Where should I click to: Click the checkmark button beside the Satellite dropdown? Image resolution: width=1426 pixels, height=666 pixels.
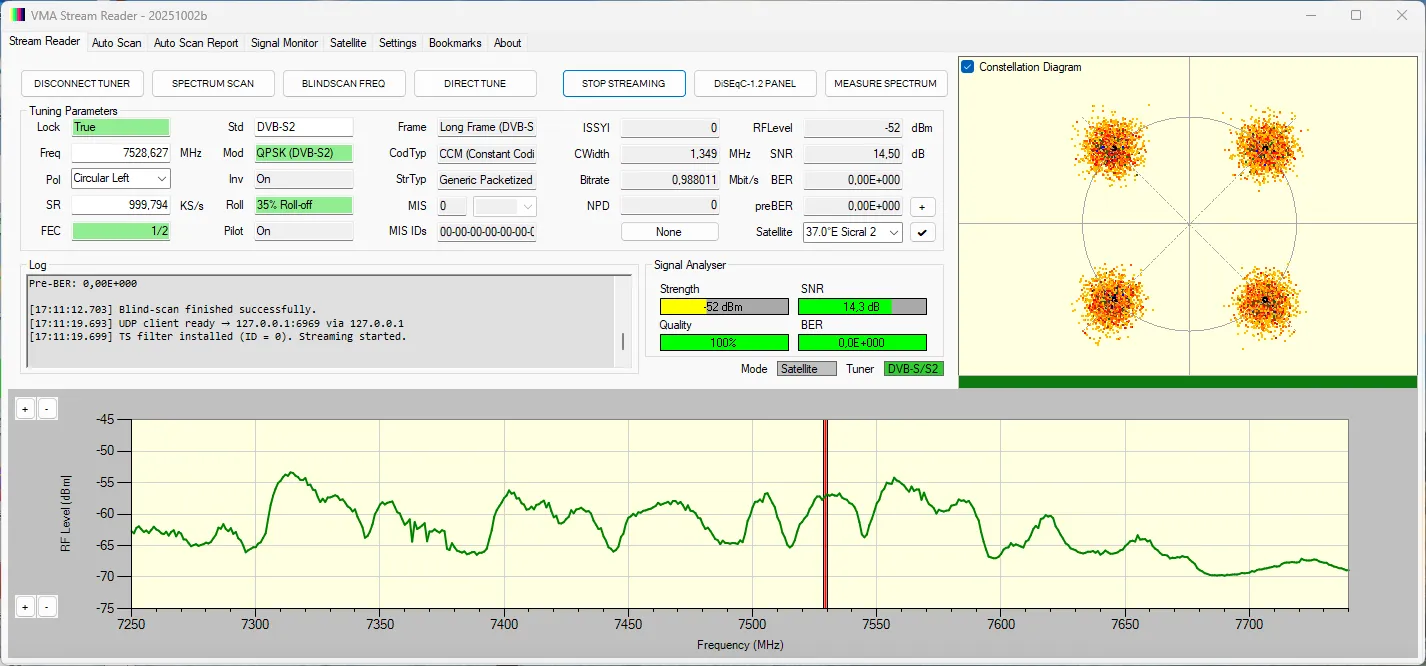pos(922,232)
